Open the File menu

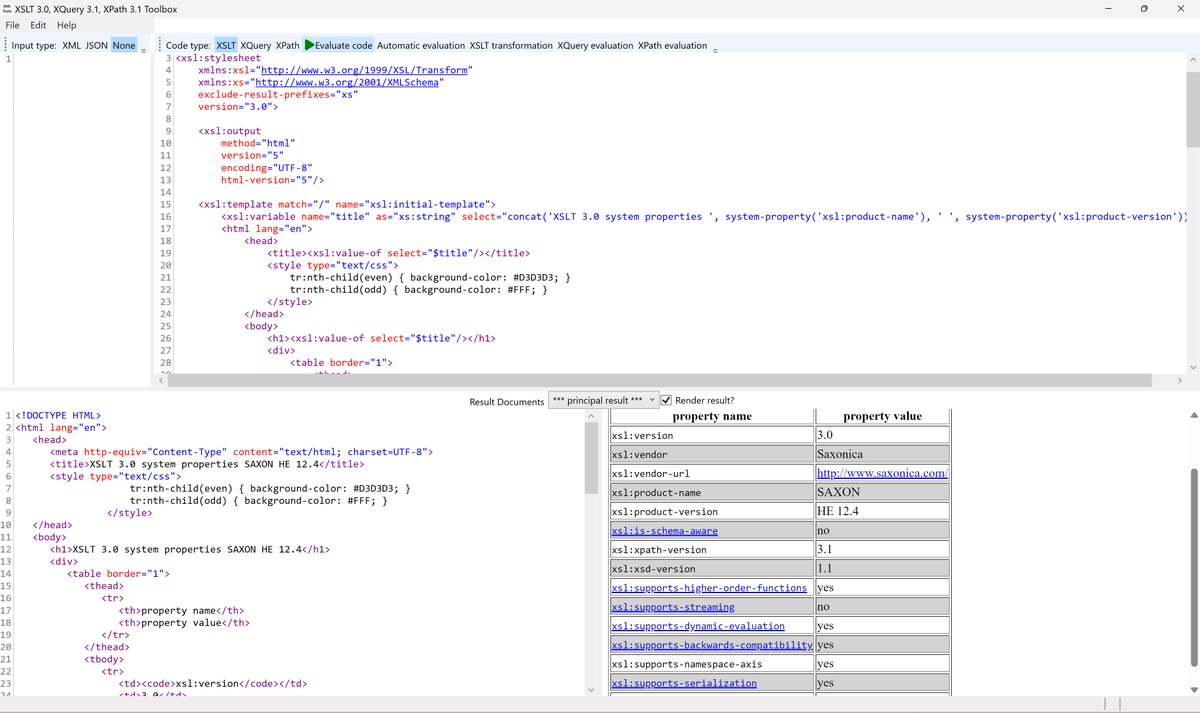[15, 24]
